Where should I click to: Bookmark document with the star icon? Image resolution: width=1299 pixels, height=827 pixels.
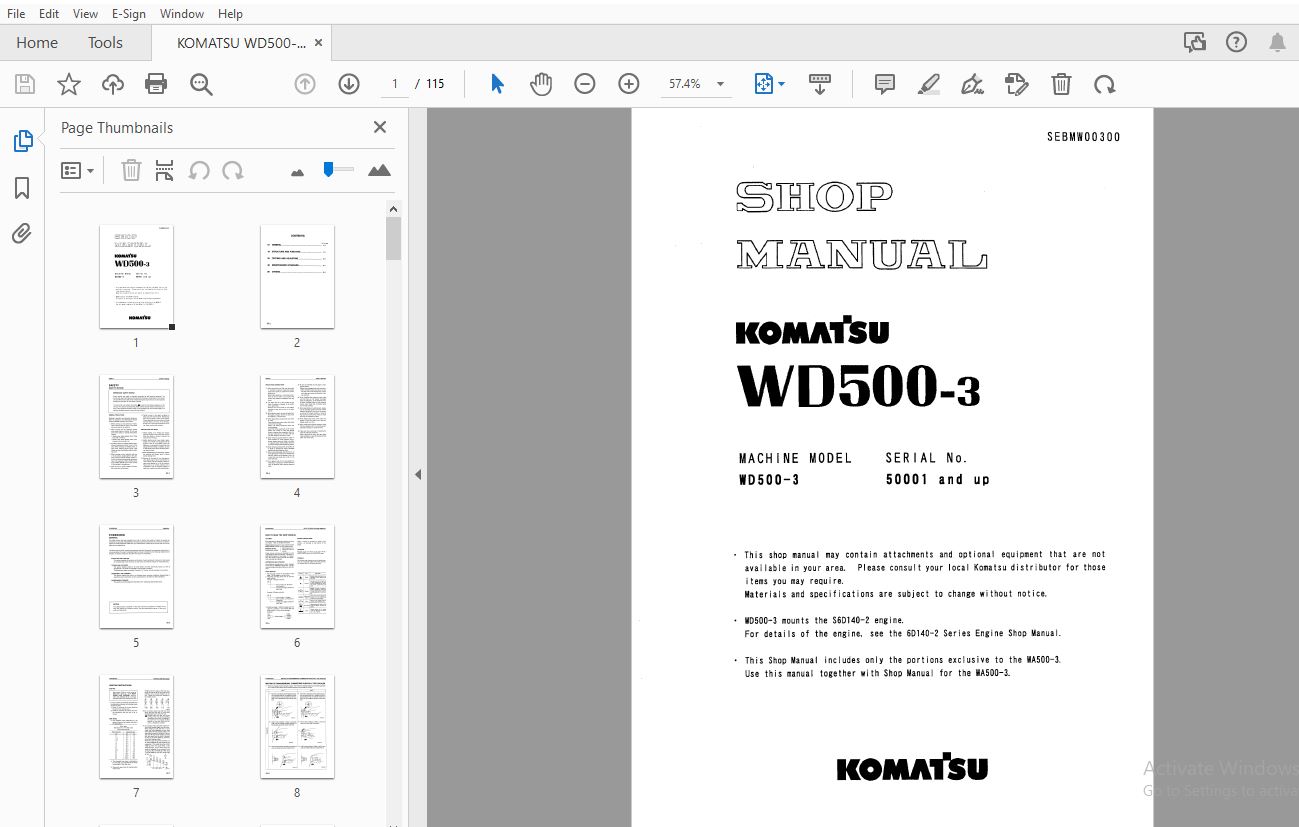click(68, 84)
